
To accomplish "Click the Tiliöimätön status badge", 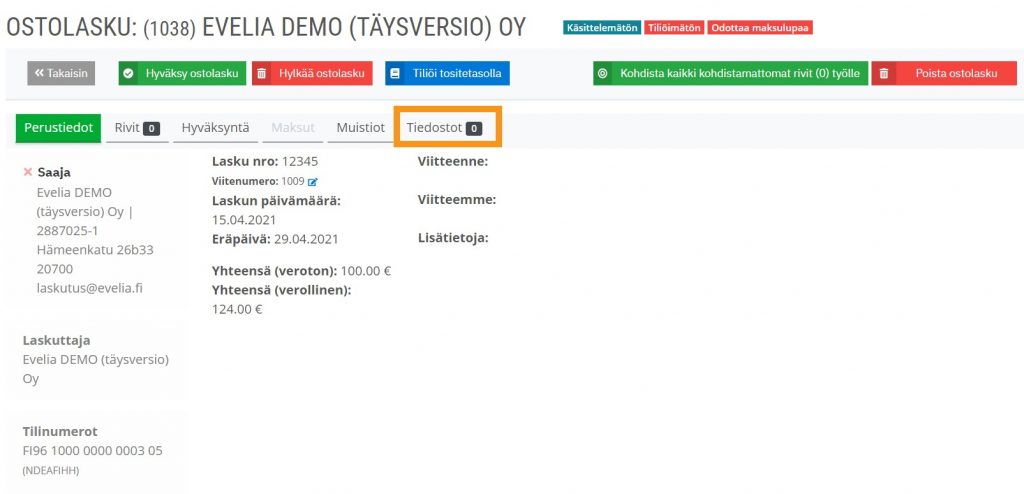I will pyautogui.click(x=674, y=28).
